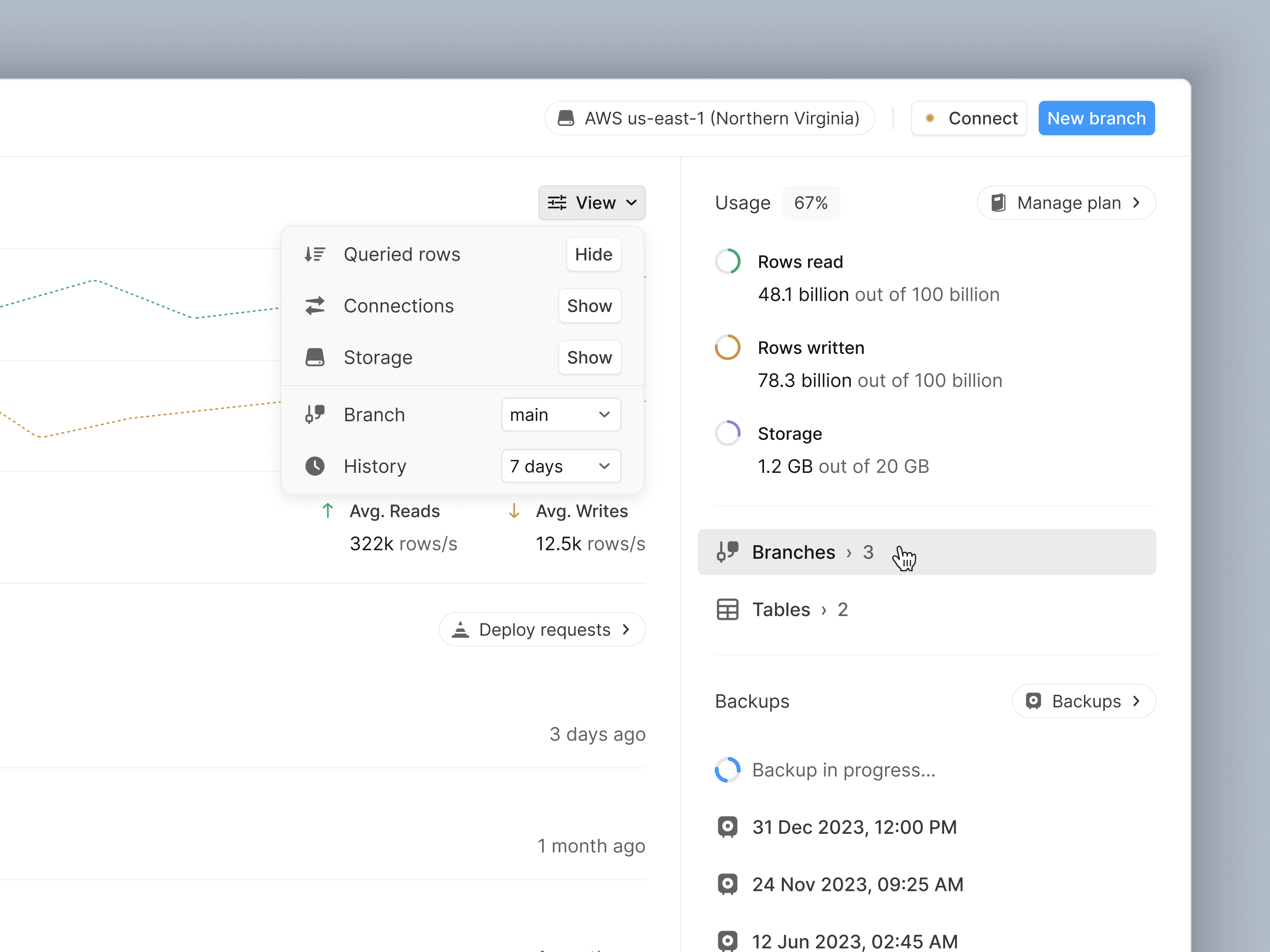Viewport: 1270px width, 952px height.
Task: Click the 31 Dec 2023, 12:00 PM backup
Action: (x=854, y=827)
